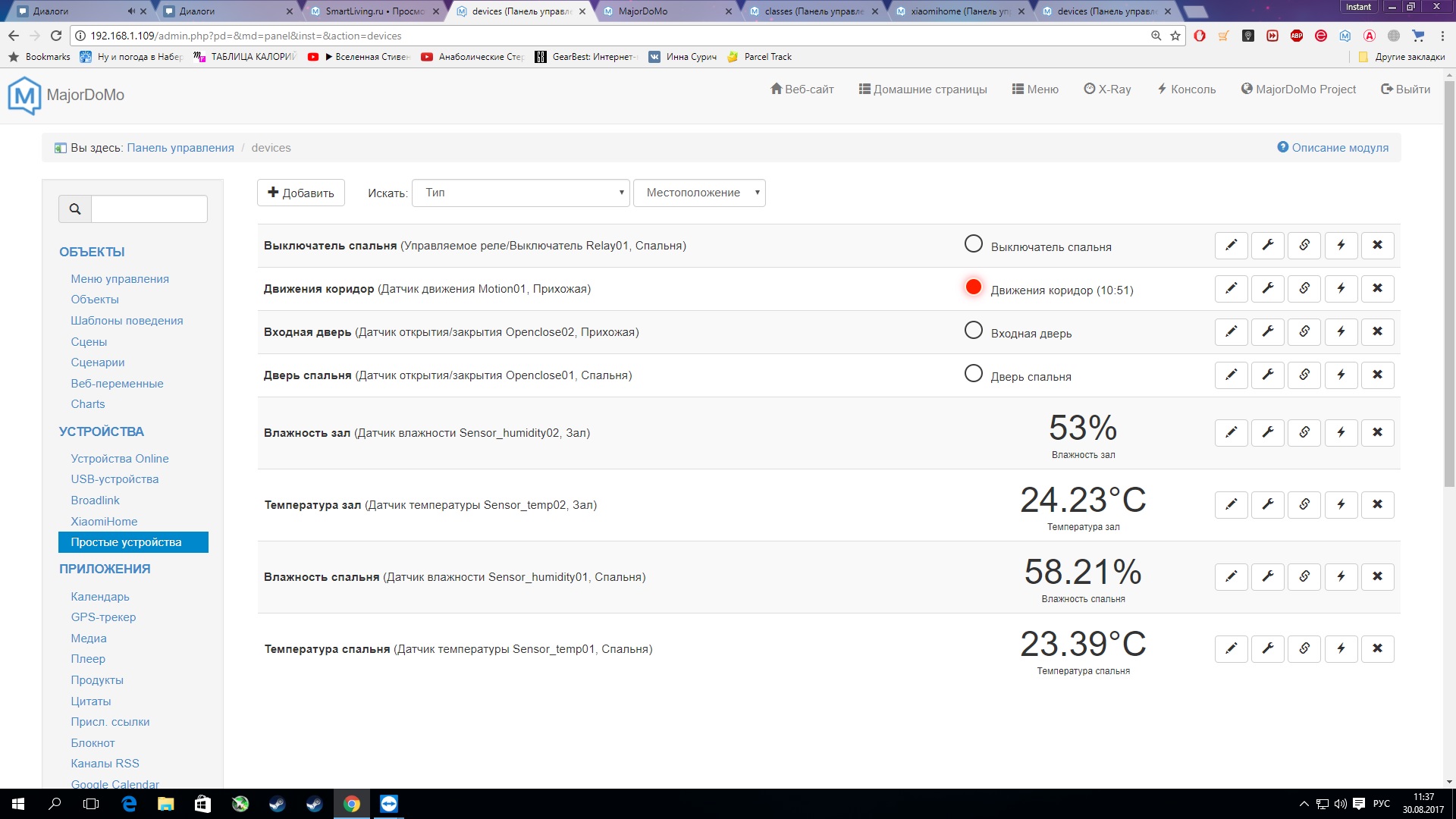Open X-Ray in top navigation
Viewport: 1456px width, 819px height.
click(x=1107, y=89)
